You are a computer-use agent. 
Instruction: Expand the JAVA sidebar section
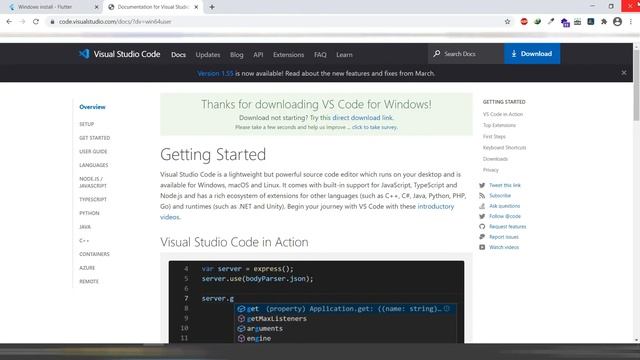click(x=85, y=227)
